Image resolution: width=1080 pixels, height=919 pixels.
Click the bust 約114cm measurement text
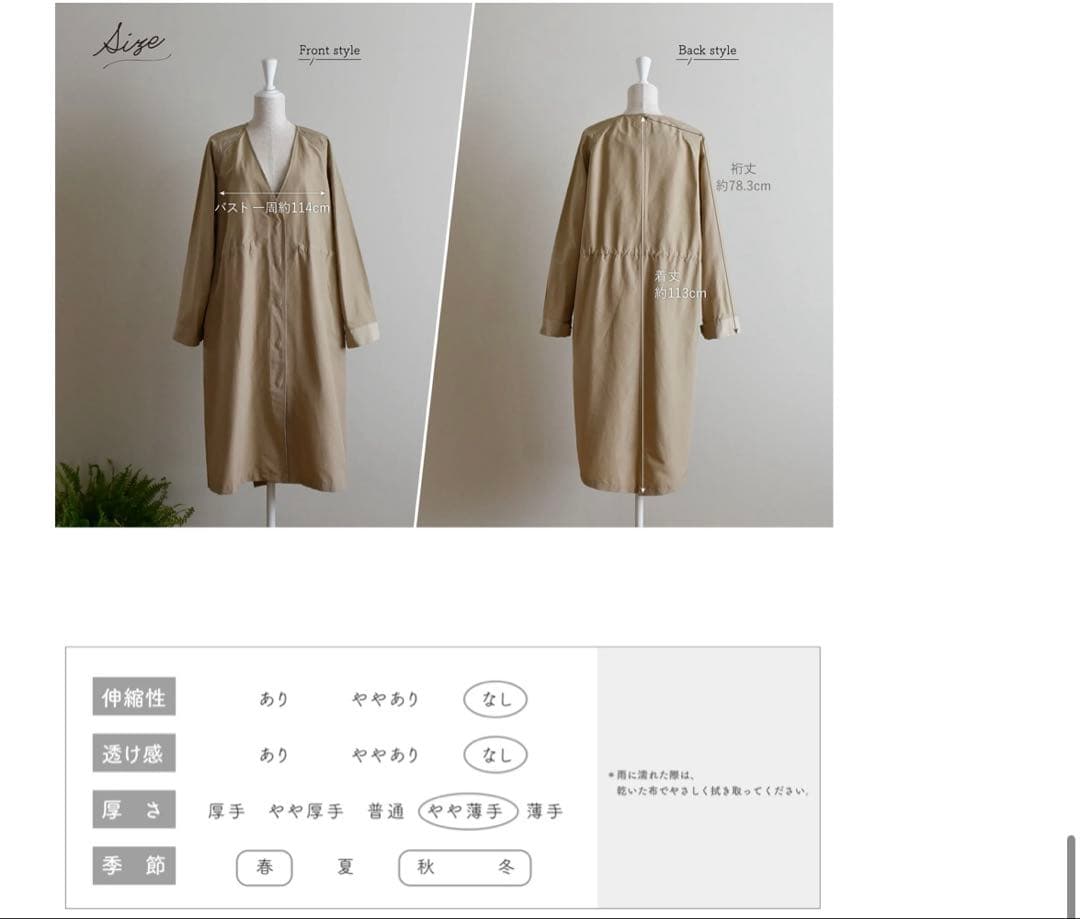pos(272,207)
